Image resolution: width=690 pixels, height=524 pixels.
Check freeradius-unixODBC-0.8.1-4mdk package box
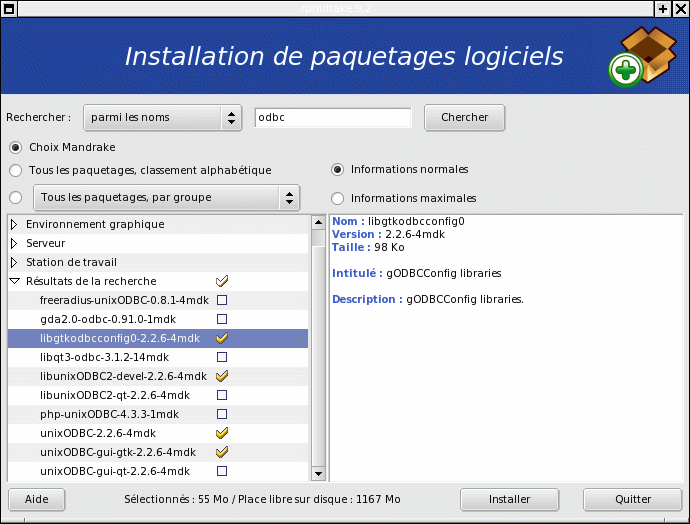tap(222, 300)
